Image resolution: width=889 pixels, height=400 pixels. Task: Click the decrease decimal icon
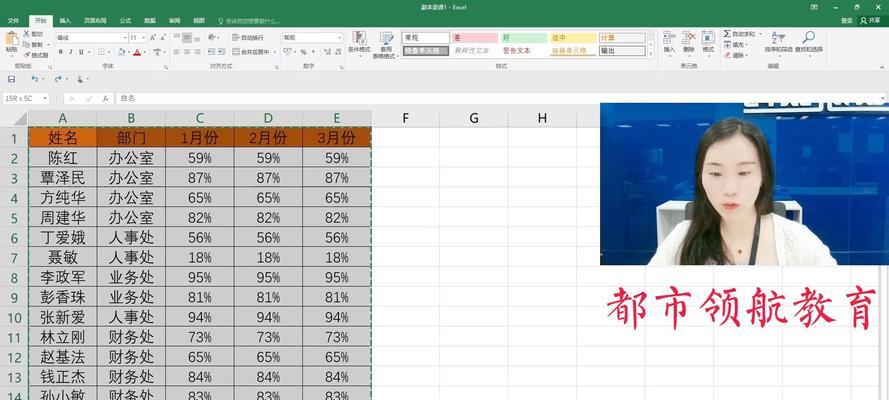pyautogui.click(x=338, y=52)
